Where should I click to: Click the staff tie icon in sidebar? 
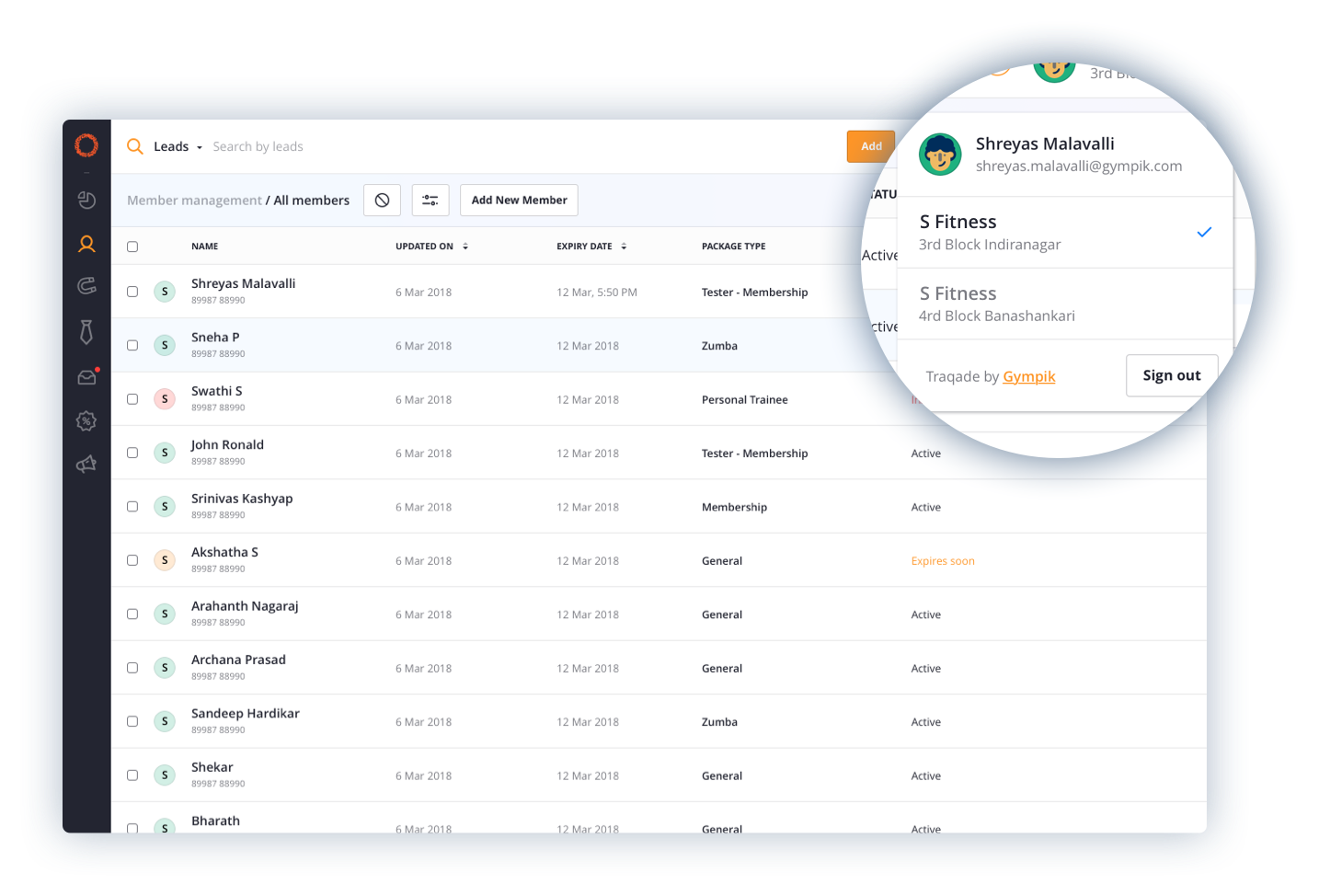[86, 332]
